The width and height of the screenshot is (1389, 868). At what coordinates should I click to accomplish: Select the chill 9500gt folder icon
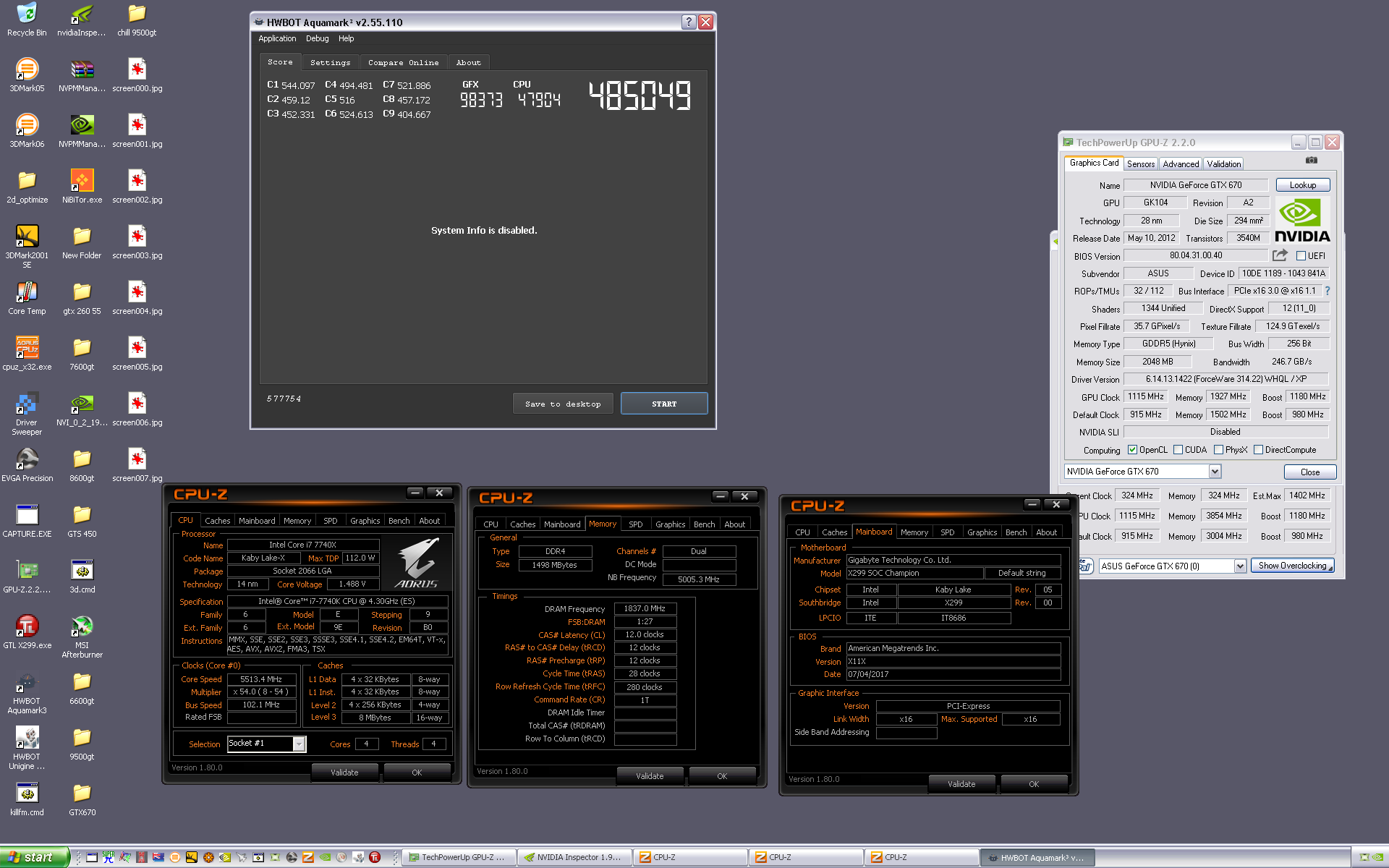click(x=137, y=20)
